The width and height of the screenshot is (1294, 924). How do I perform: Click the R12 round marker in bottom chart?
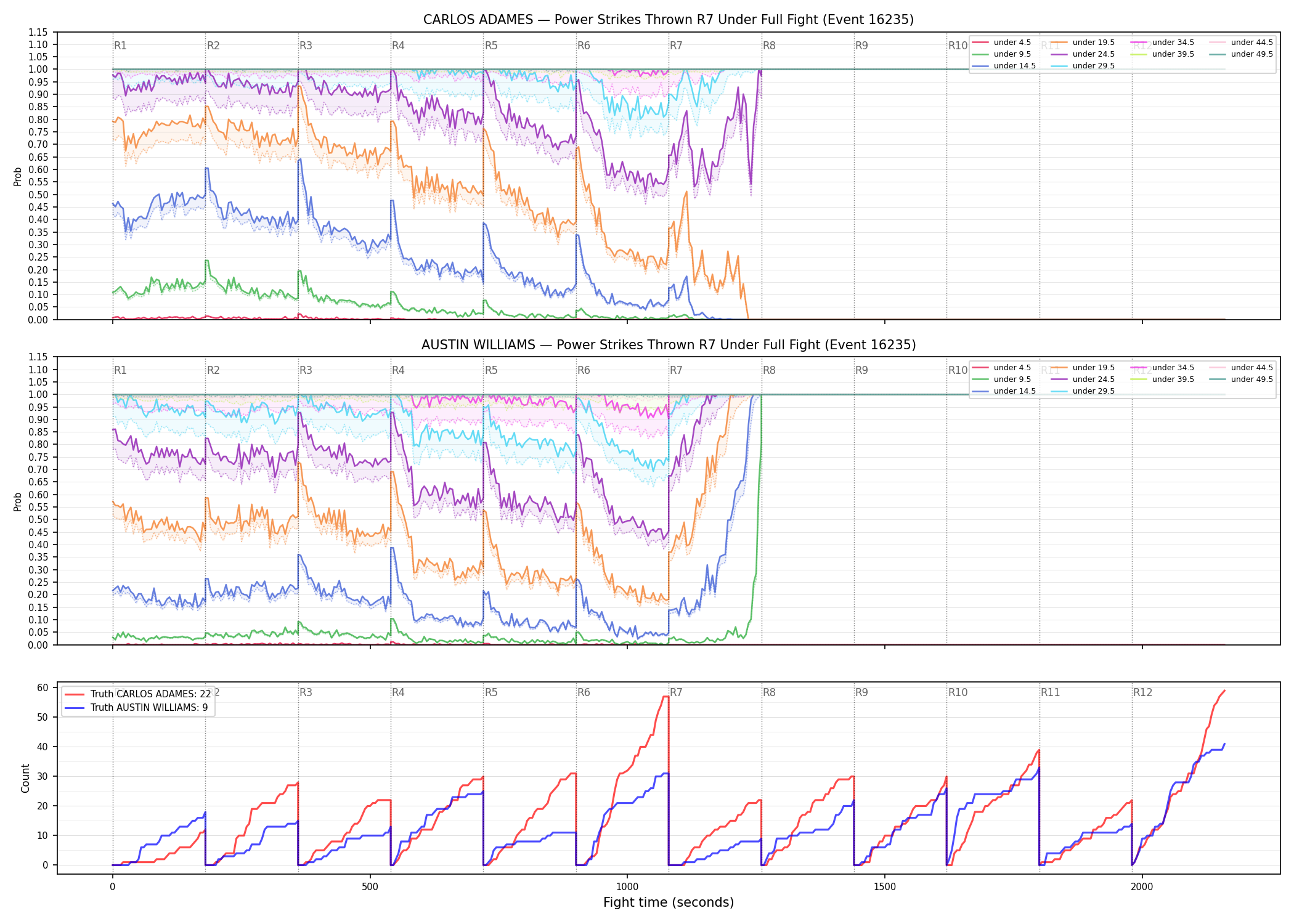pyautogui.click(x=1142, y=692)
